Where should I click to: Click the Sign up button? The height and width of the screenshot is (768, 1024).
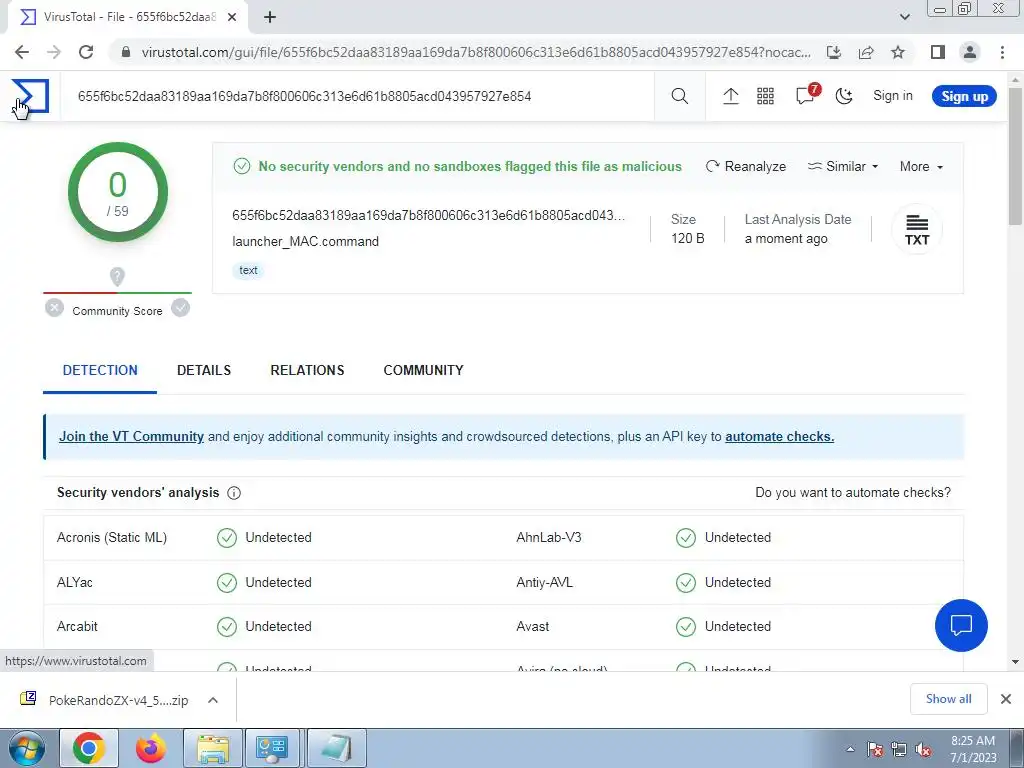[x=964, y=96]
